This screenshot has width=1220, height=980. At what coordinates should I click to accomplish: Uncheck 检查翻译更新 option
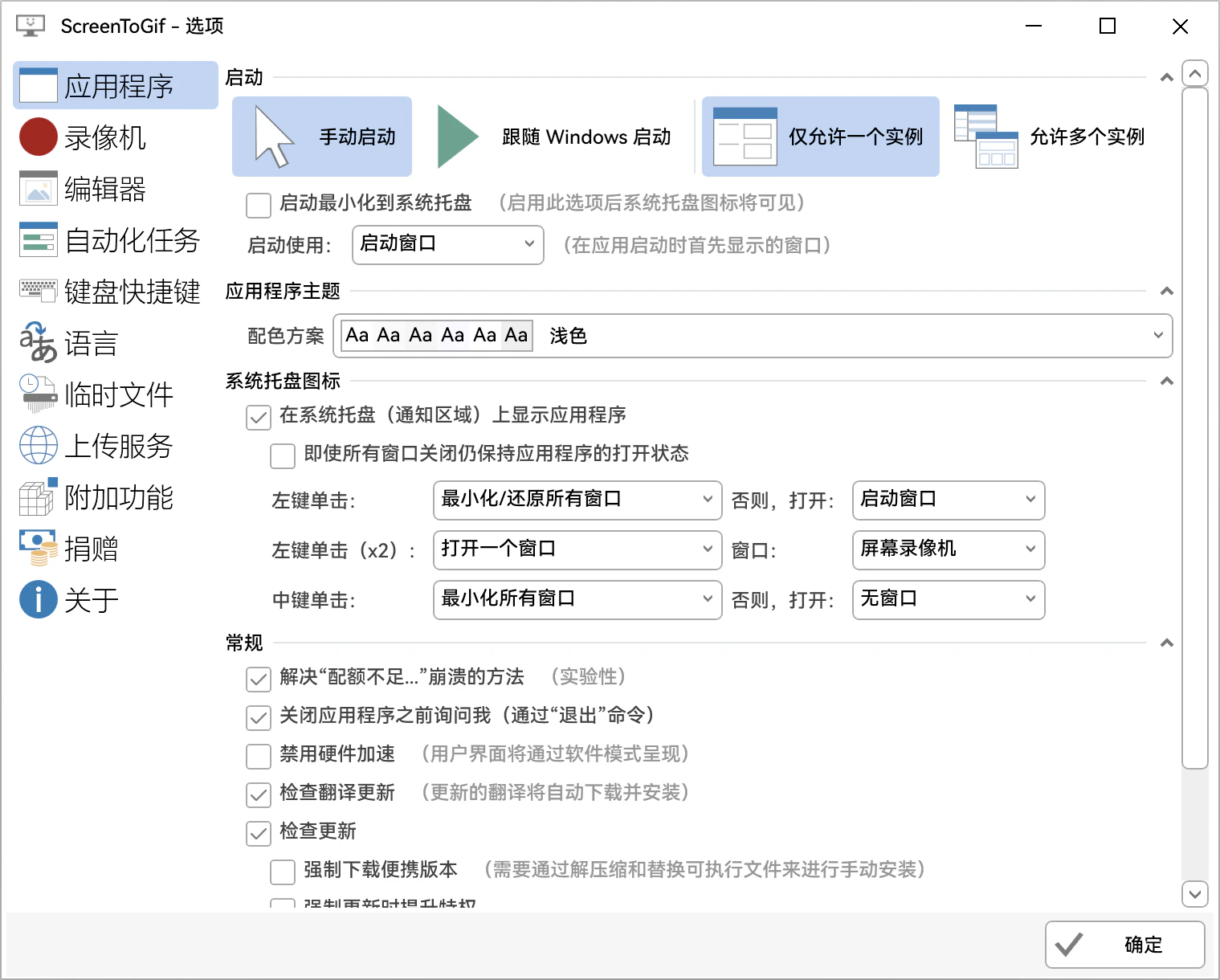259,794
